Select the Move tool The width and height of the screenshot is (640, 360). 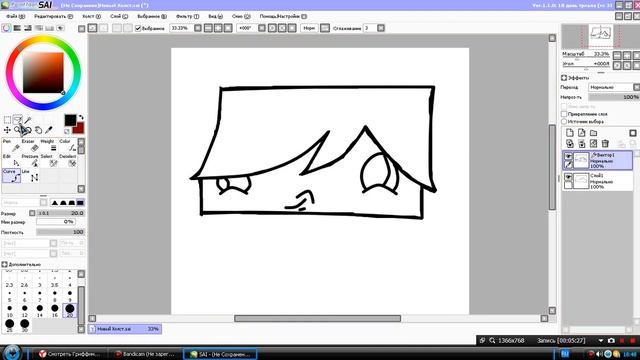(7, 130)
